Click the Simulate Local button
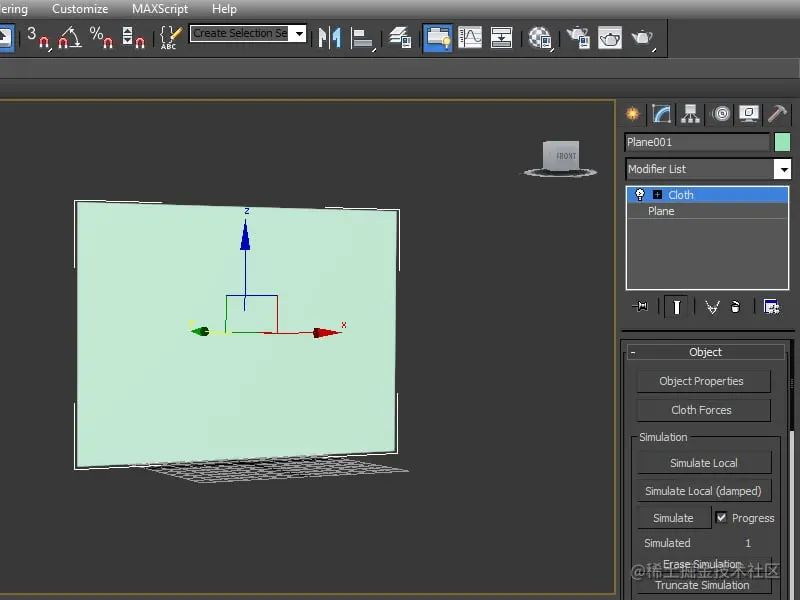This screenshot has height=600, width=800. coord(704,463)
